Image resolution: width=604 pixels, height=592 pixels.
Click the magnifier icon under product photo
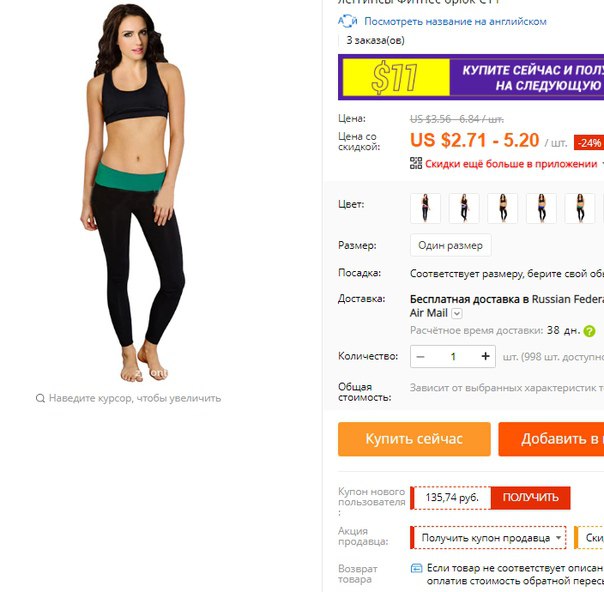tap(40, 398)
